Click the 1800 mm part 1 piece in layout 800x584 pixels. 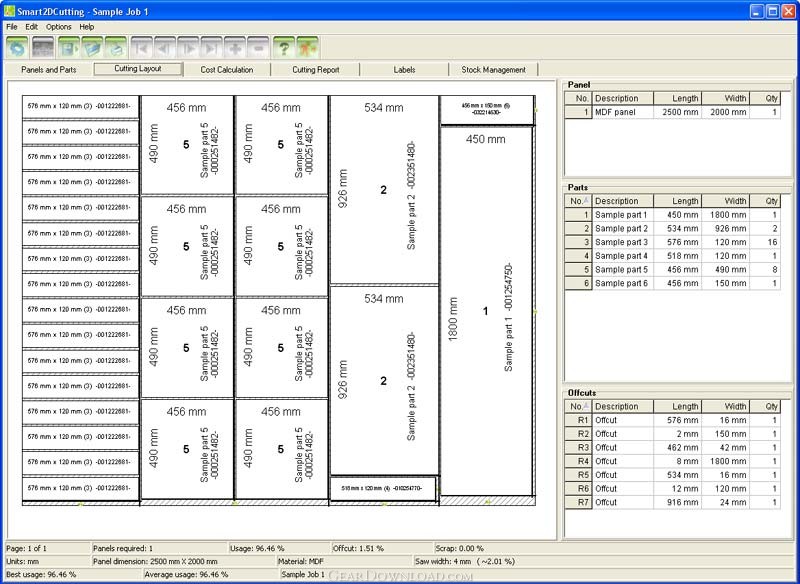tap(486, 311)
